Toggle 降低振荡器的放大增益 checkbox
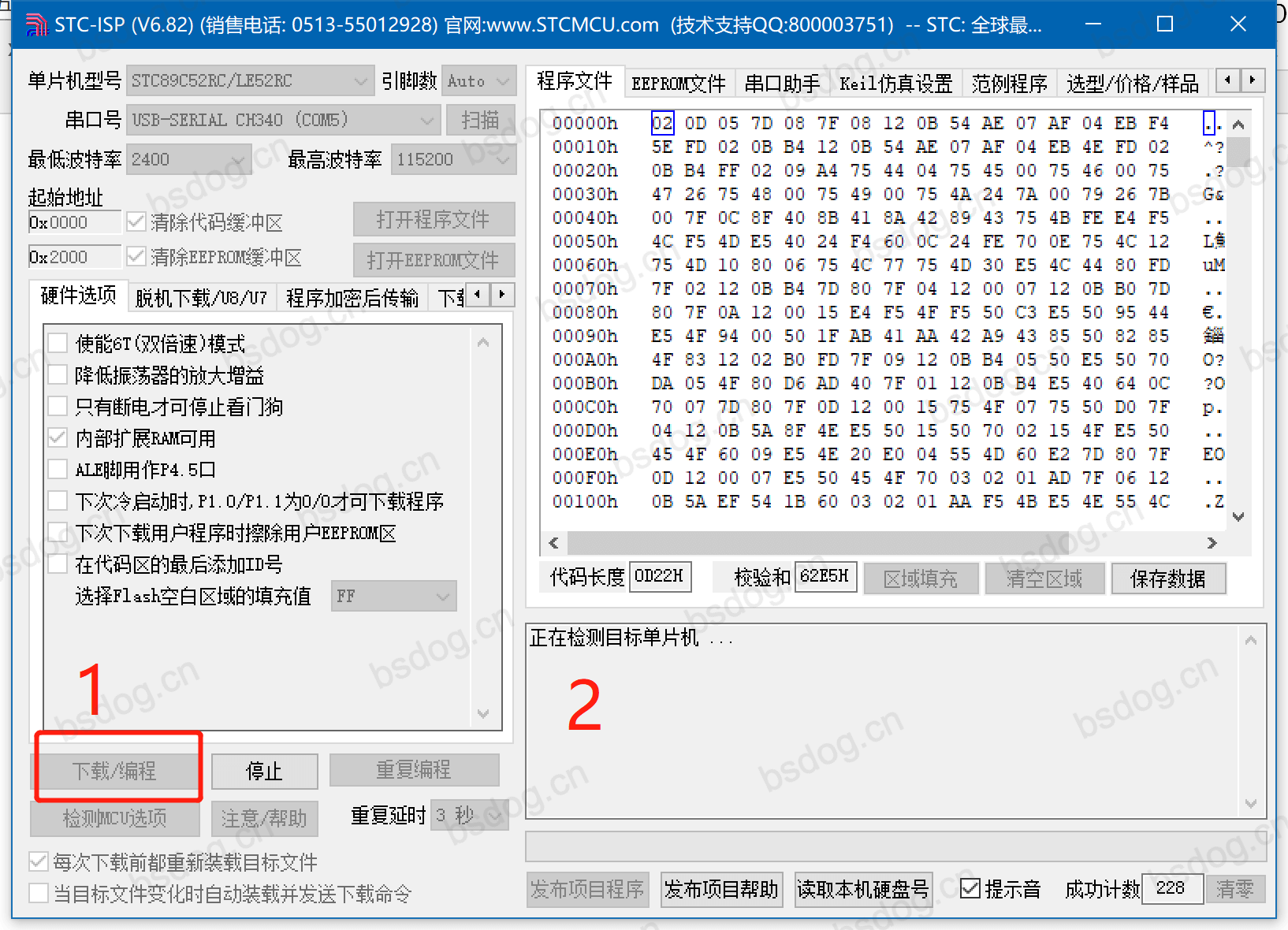 click(x=58, y=375)
